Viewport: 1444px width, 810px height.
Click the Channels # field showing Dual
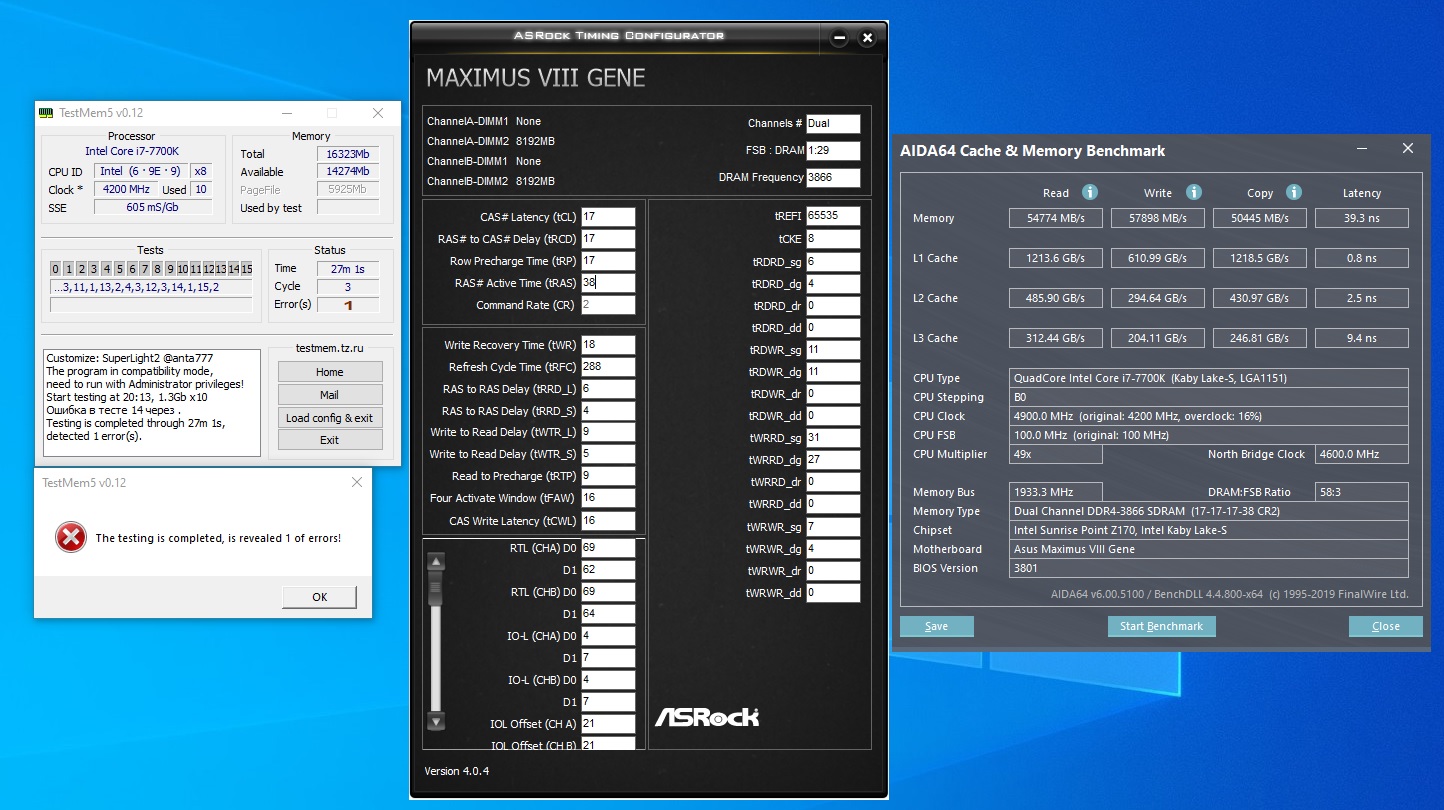[x=833, y=124]
